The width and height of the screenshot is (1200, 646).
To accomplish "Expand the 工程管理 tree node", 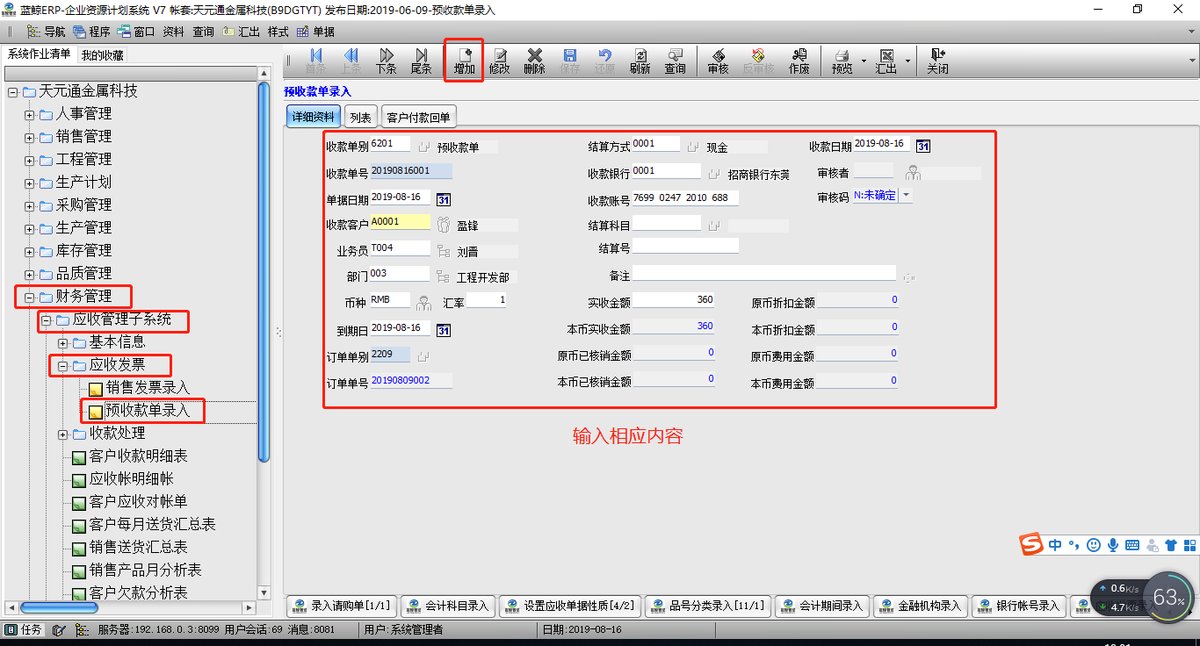I will click(30, 160).
